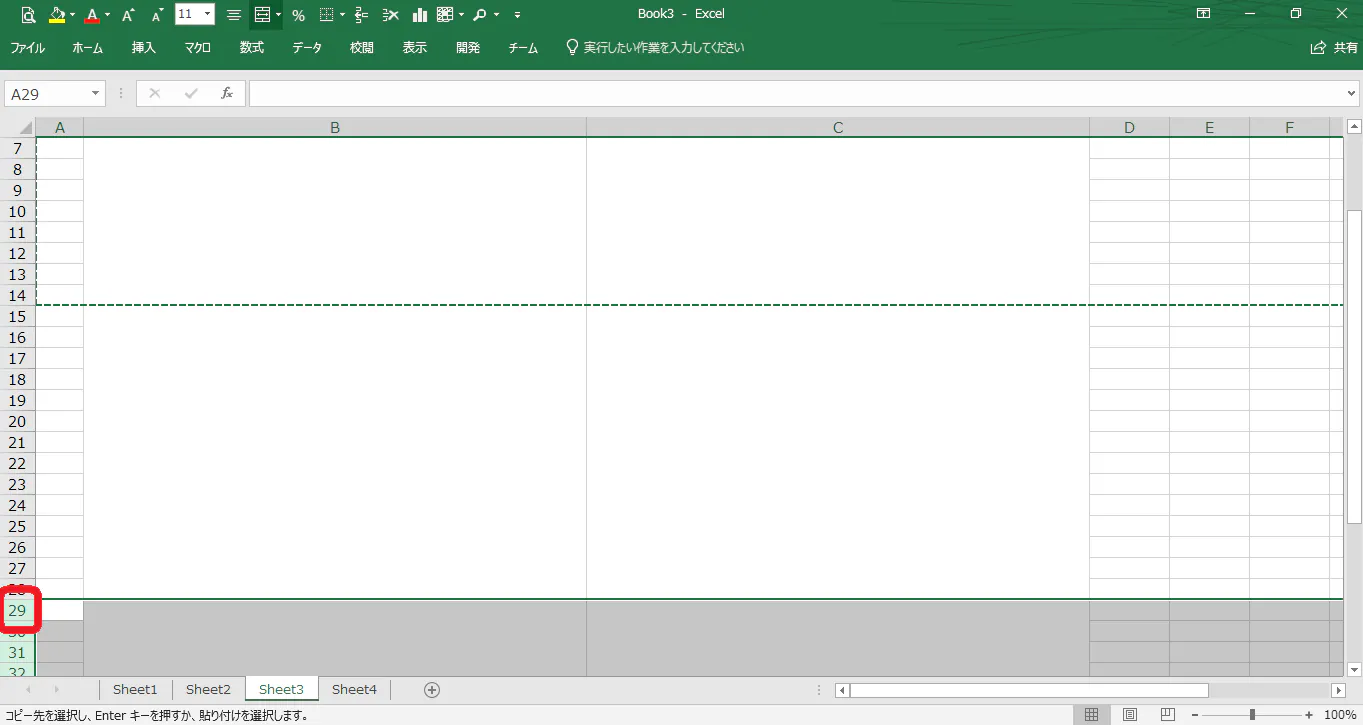This screenshot has width=1363, height=725.
Task: Increase font size with the larger A icon
Action: click(x=127, y=15)
